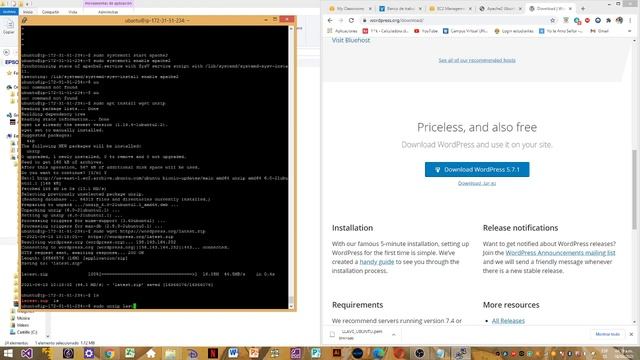Close the Chrome downloads bar
Viewport: 640px width, 360px height.
tap(631, 334)
